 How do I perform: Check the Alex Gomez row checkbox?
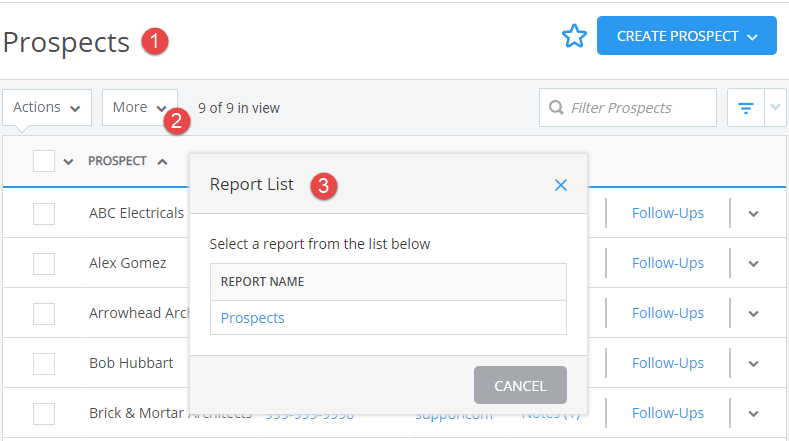tap(44, 263)
